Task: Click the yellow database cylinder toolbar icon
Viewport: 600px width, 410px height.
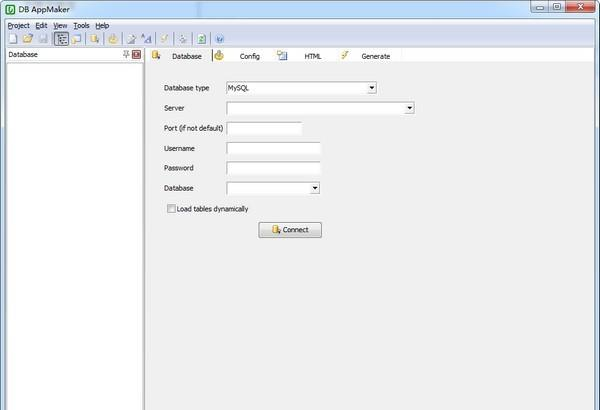Action: (95, 39)
